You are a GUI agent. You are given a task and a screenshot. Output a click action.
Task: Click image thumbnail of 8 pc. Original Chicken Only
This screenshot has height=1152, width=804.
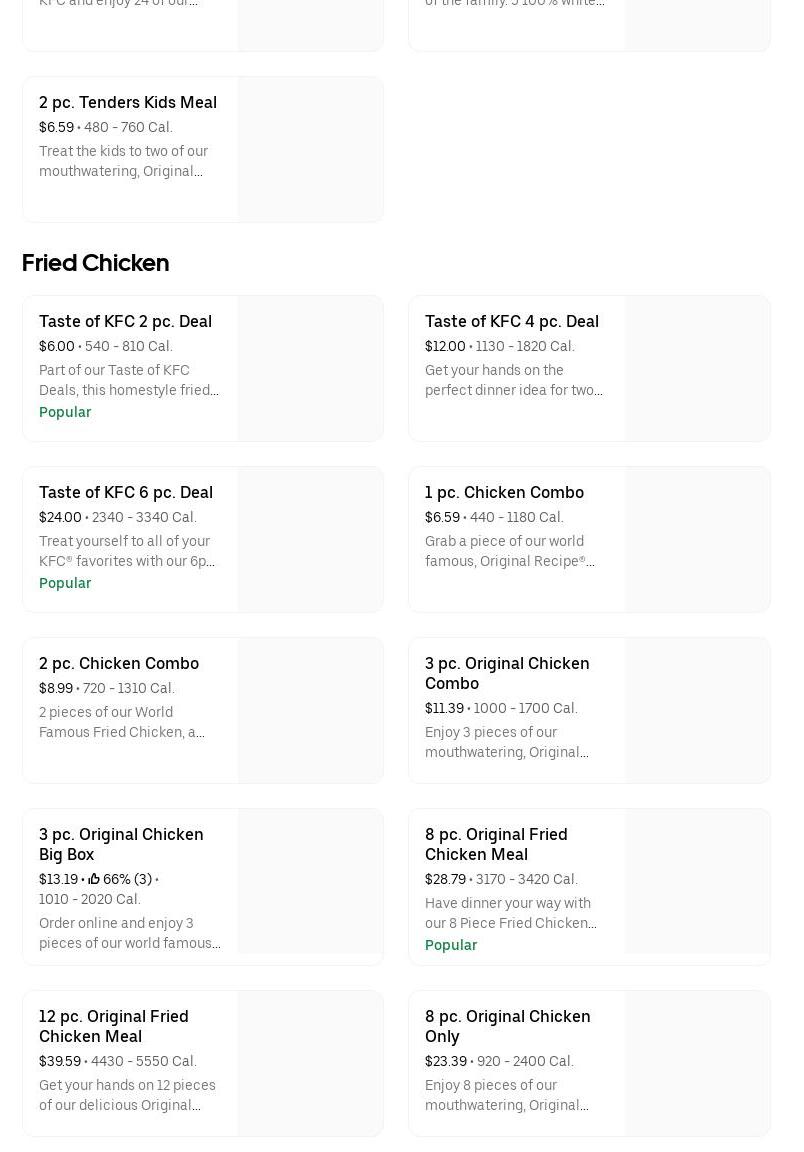697,1063
